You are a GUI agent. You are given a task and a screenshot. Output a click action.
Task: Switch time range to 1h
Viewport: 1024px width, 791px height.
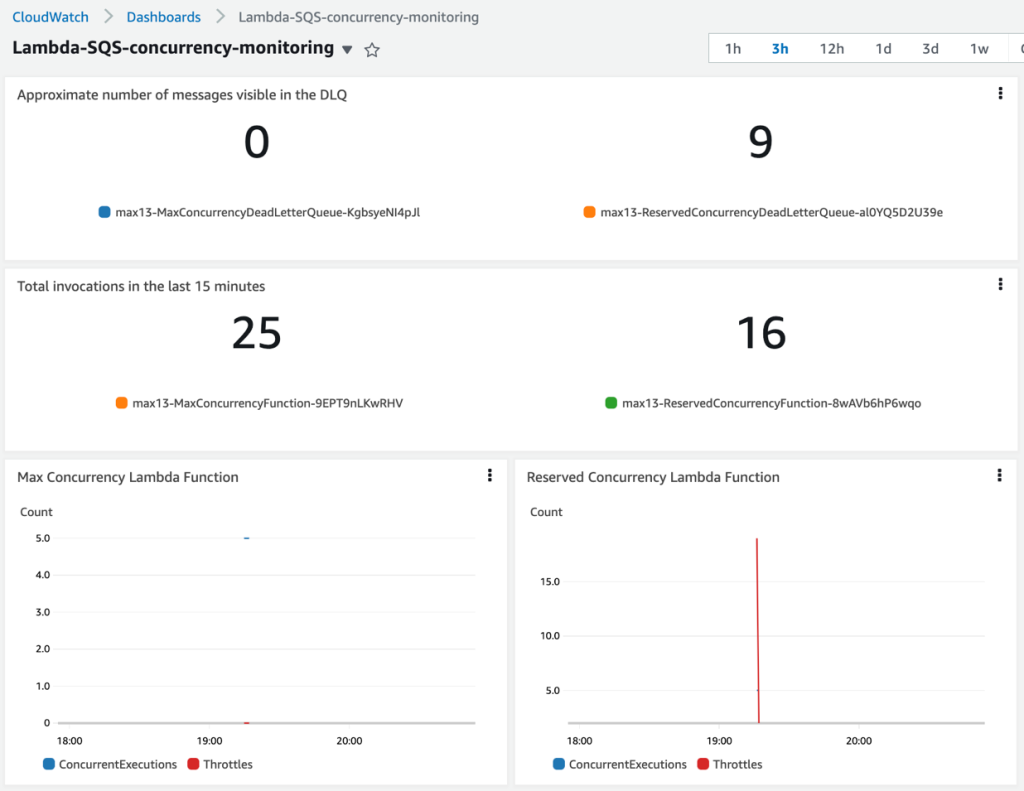coord(732,47)
